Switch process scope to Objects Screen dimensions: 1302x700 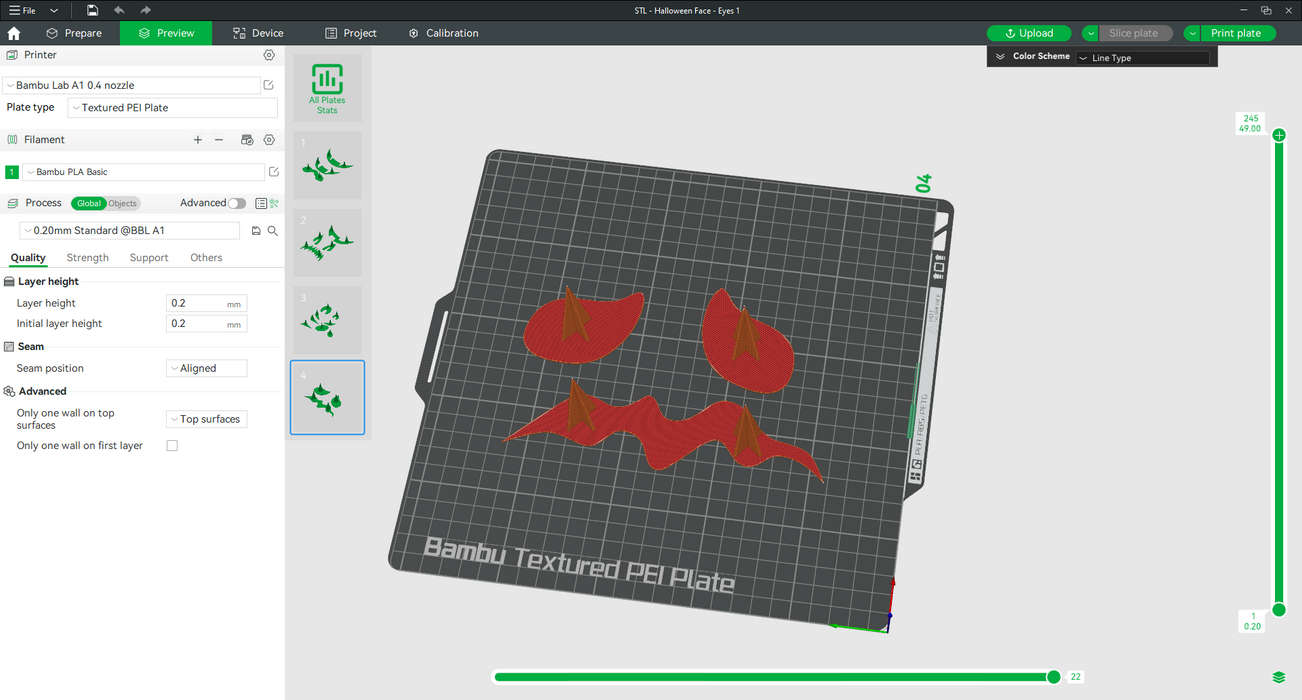click(x=123, y=203)
